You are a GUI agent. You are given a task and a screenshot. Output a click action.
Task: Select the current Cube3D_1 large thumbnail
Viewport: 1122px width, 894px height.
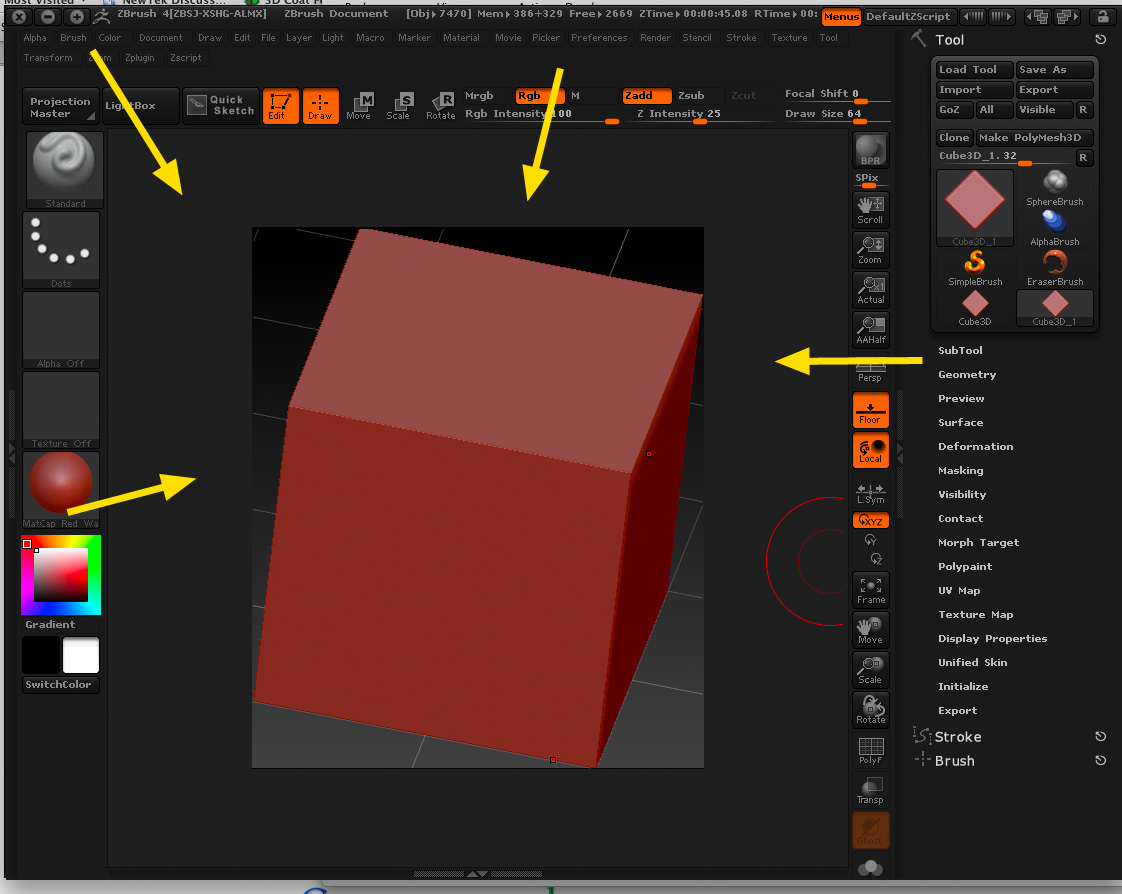[x=975, y=208]
